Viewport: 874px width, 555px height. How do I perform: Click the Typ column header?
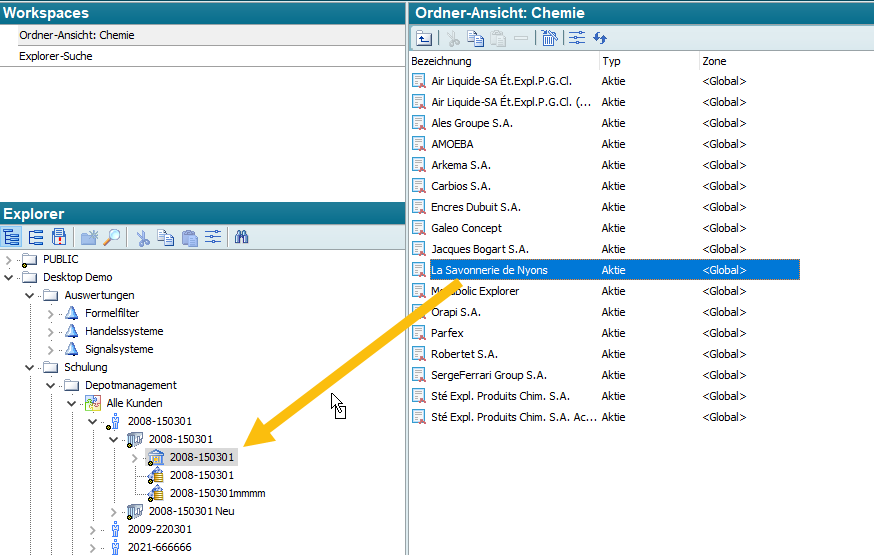(611, 61)
